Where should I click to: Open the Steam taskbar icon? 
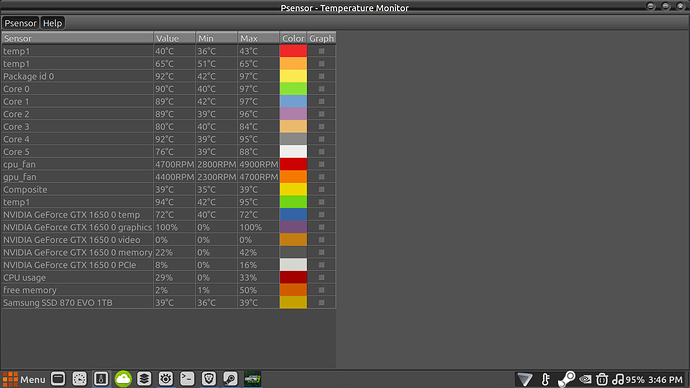pyautogui.click(x=231, y=379)
